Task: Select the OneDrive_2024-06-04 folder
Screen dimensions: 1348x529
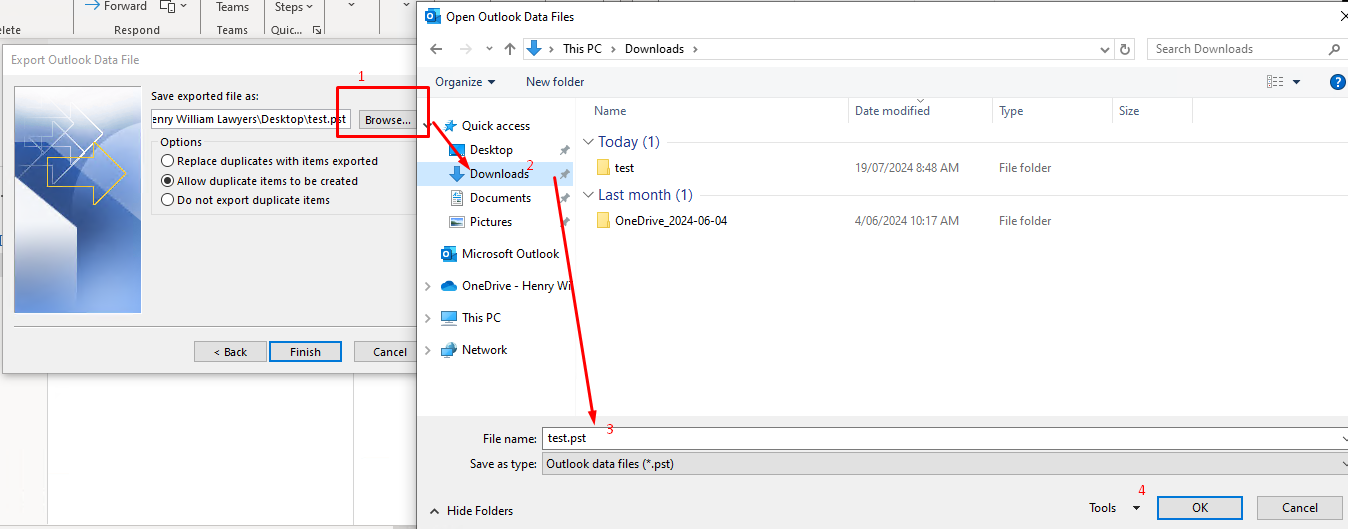Action: (670, 221)
